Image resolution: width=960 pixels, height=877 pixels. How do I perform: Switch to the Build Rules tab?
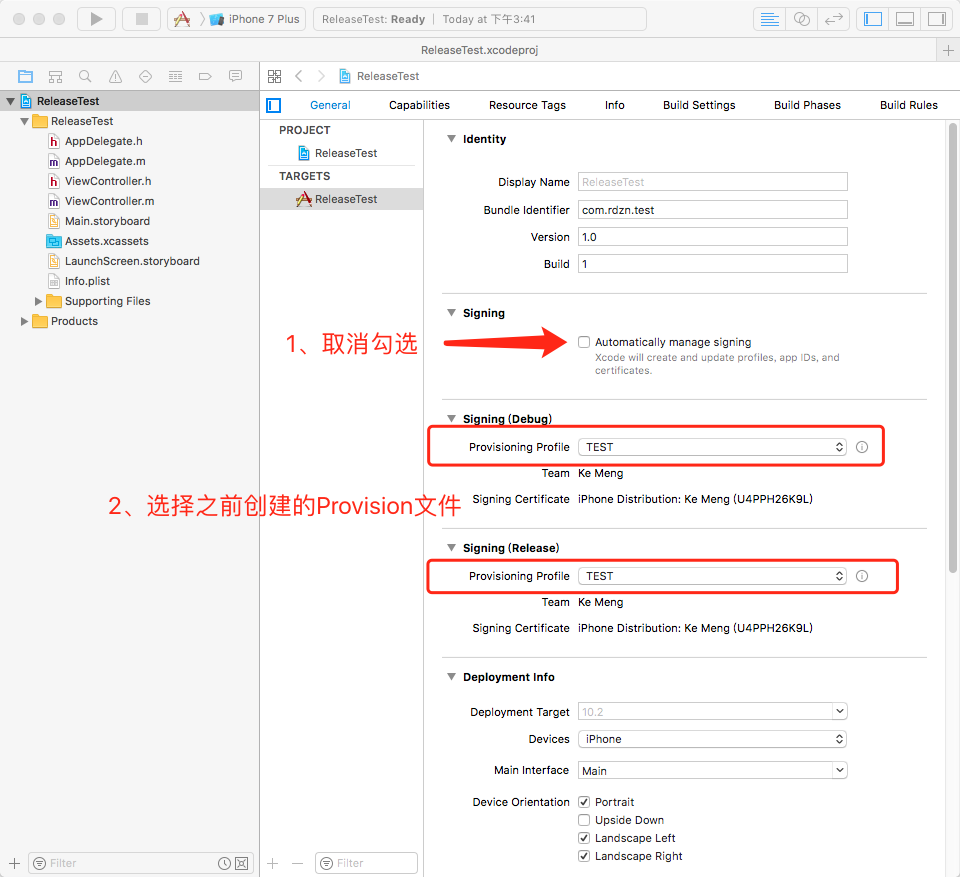click(909, 105)
